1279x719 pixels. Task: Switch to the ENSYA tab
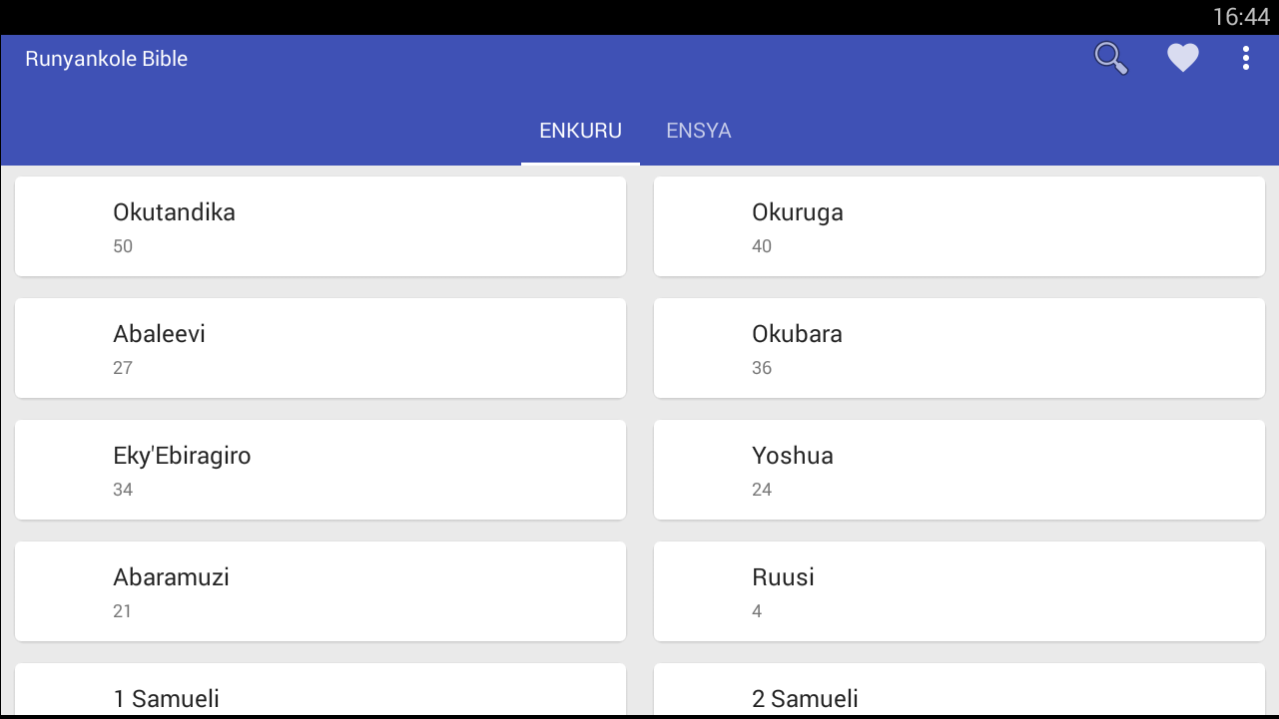(699, 131)
